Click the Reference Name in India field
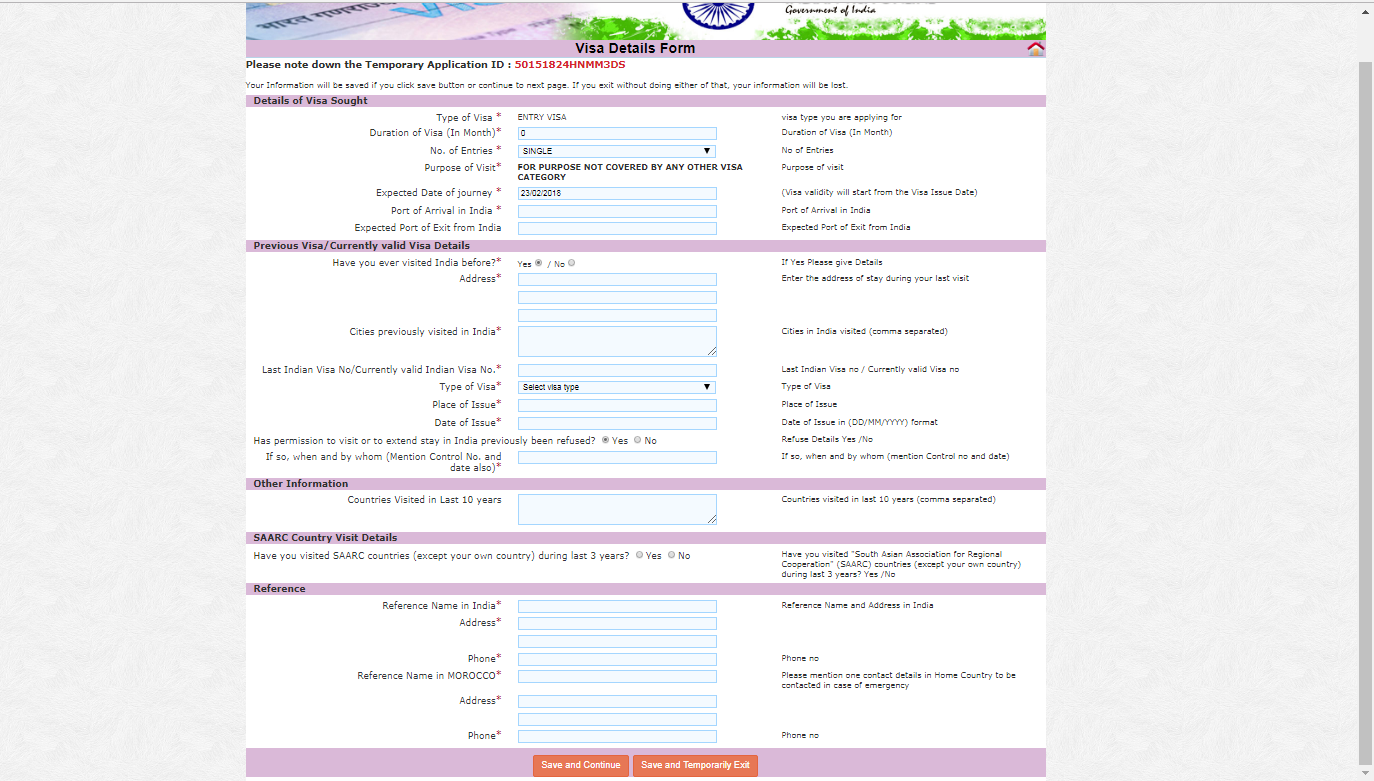The height and width of the screenshot is (781, 1374). click(x=616, y=606)
